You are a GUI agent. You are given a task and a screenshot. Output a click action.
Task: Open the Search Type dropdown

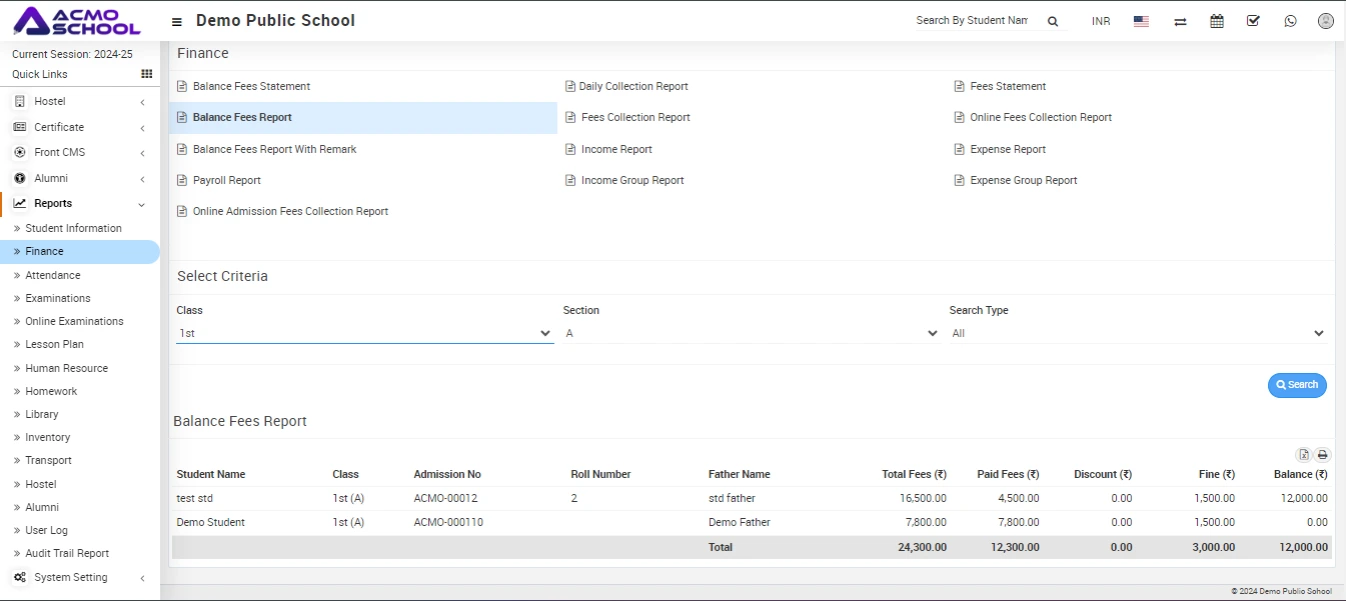pyautogui.click(x=1138, y=333)
